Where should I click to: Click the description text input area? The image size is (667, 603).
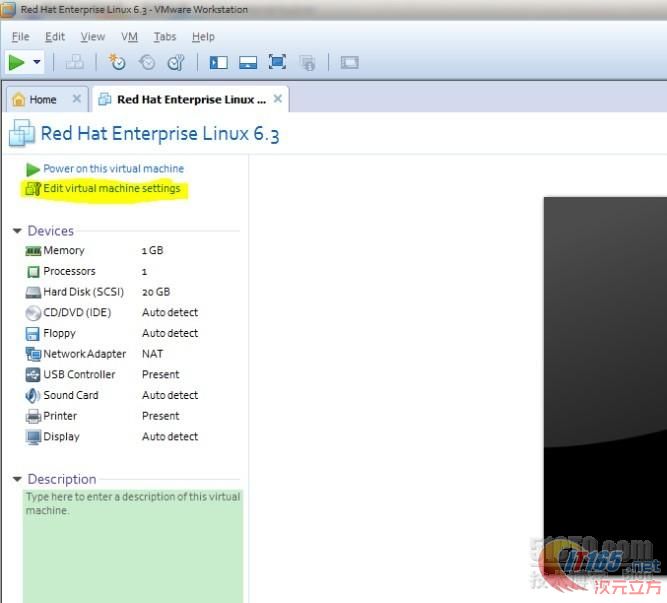click(x=133, y=546)
